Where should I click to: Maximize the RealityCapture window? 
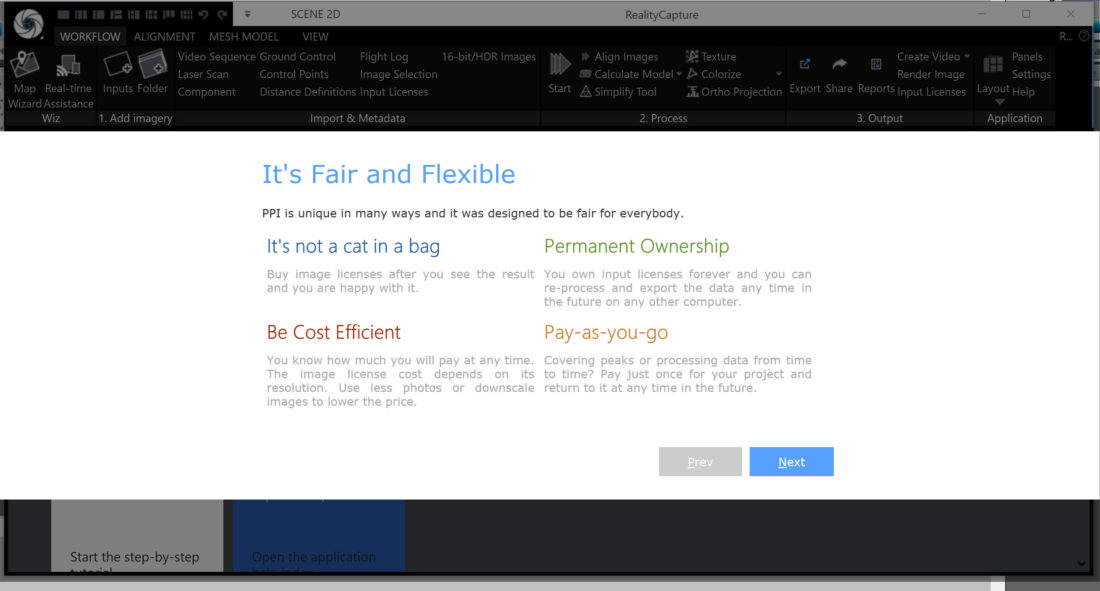pos(1026,14)
